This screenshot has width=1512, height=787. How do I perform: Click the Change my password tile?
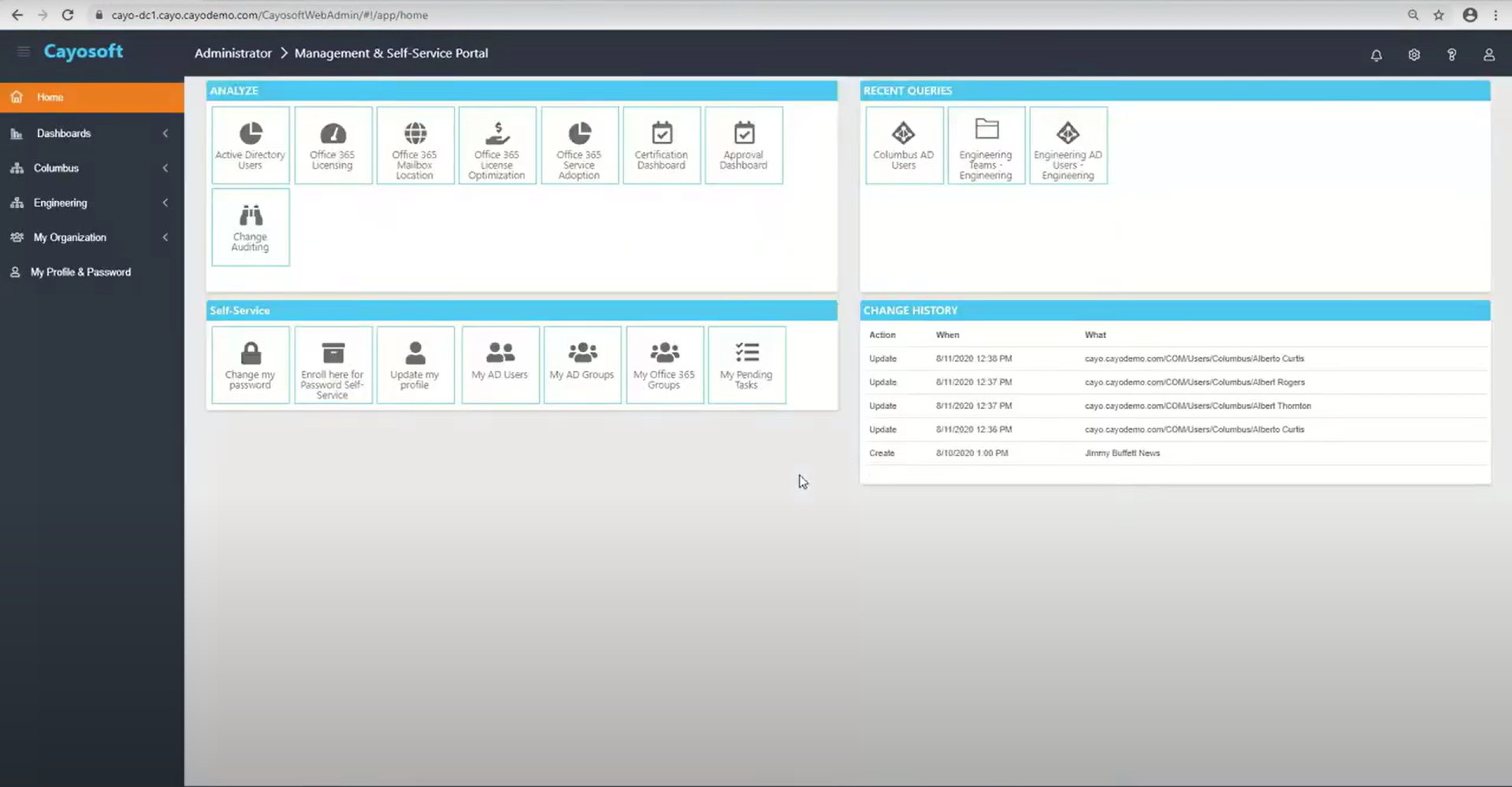tap(250, 365)
